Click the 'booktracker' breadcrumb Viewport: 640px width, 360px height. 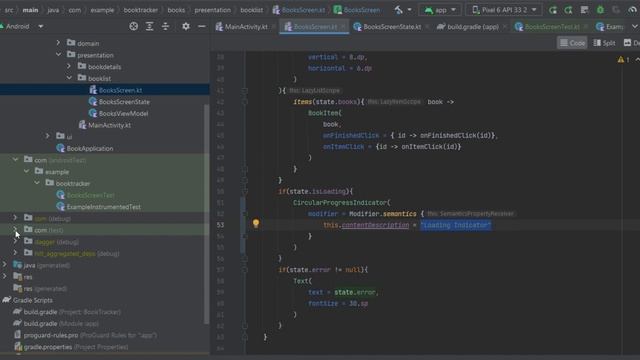[140, 10]
